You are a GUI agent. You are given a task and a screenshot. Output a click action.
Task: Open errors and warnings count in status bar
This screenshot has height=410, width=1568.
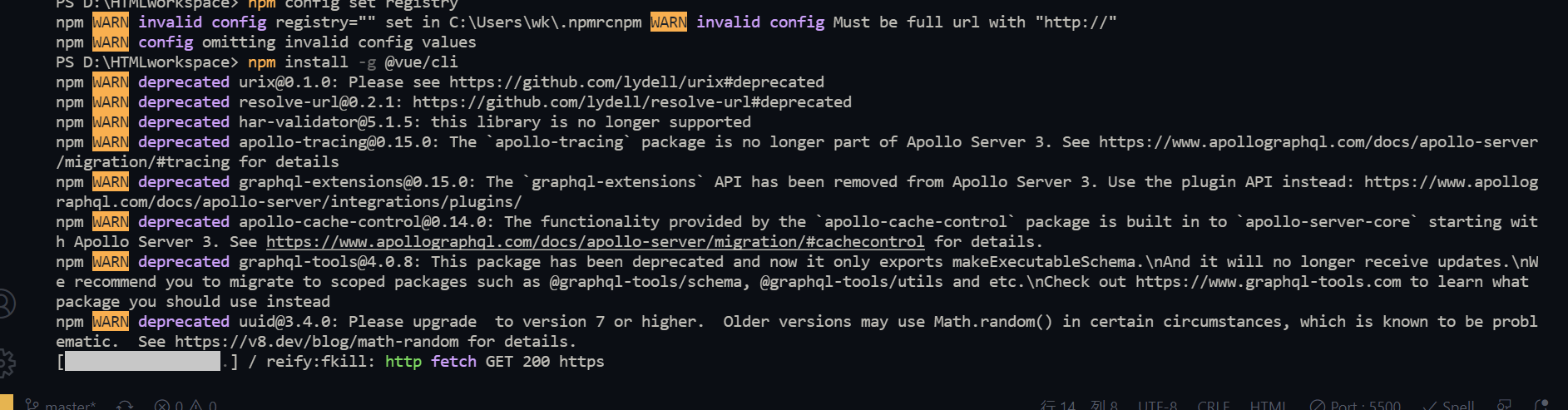click(185, 405)
